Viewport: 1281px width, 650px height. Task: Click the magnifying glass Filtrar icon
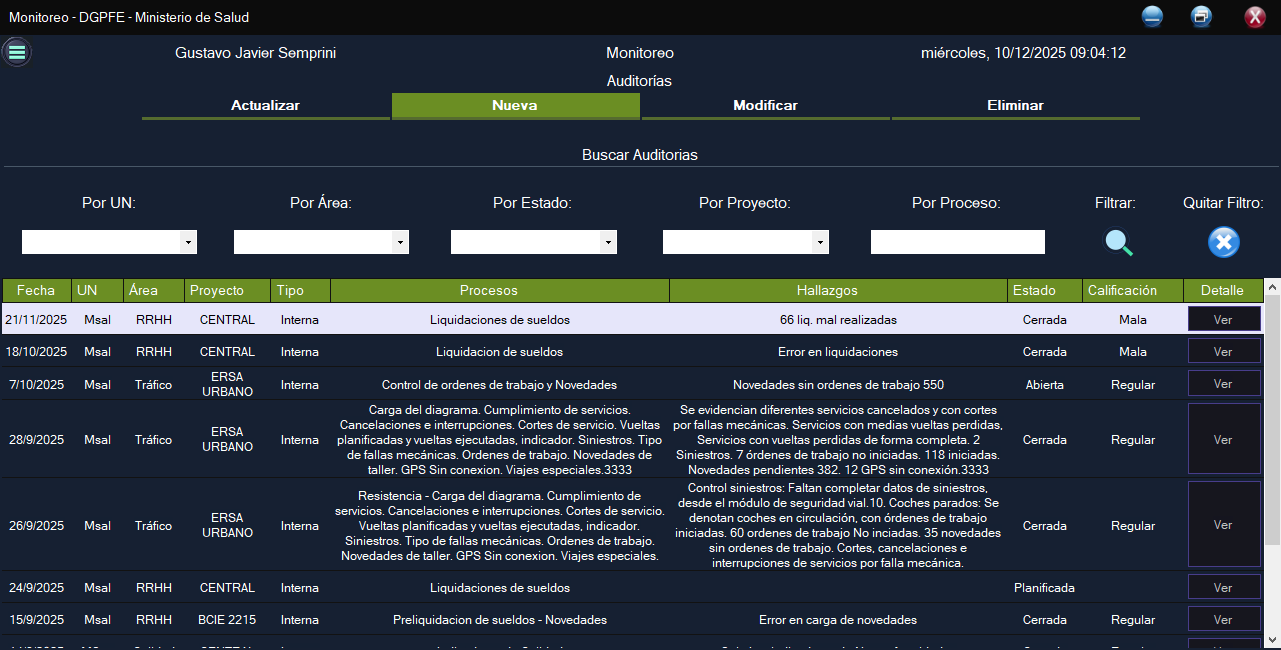[x=1118, y=242]
